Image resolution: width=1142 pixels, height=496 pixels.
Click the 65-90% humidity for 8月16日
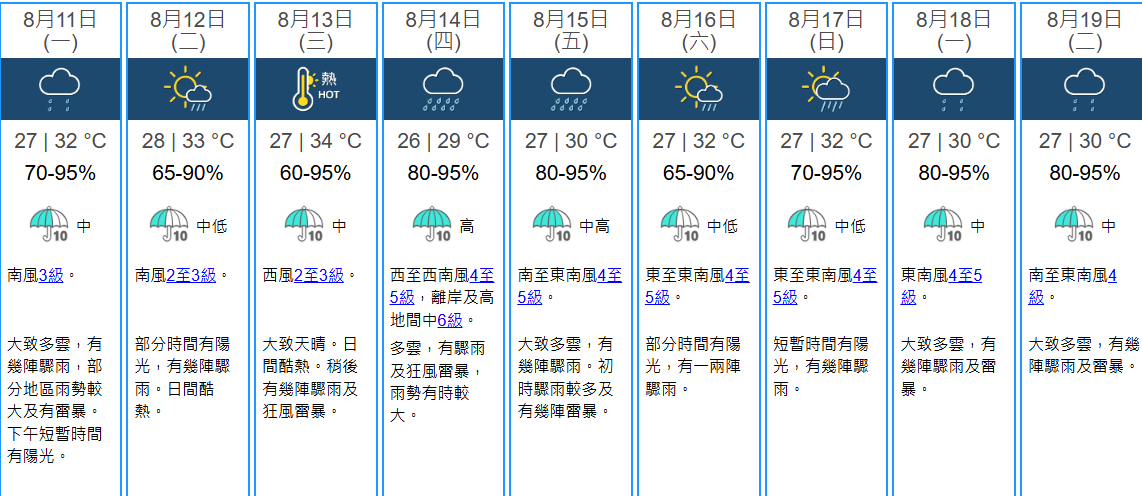[x=699, y=173]
